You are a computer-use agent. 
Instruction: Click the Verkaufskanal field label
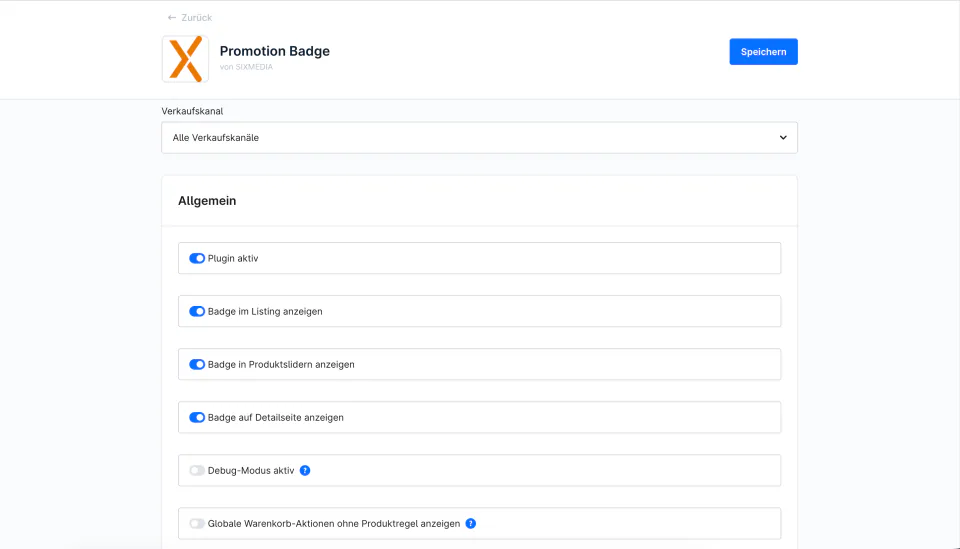tap(192, 111)
